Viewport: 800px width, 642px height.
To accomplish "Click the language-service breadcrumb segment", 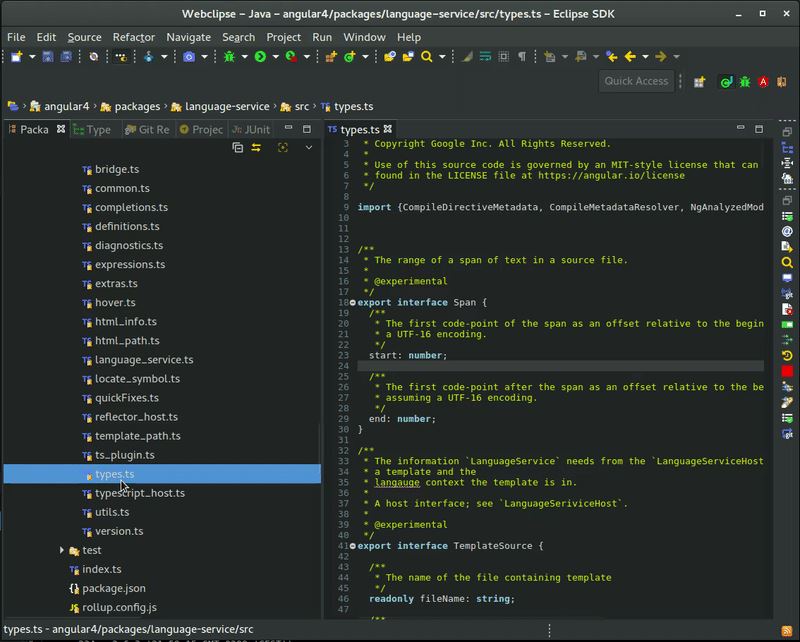I will tap(220, 107).
